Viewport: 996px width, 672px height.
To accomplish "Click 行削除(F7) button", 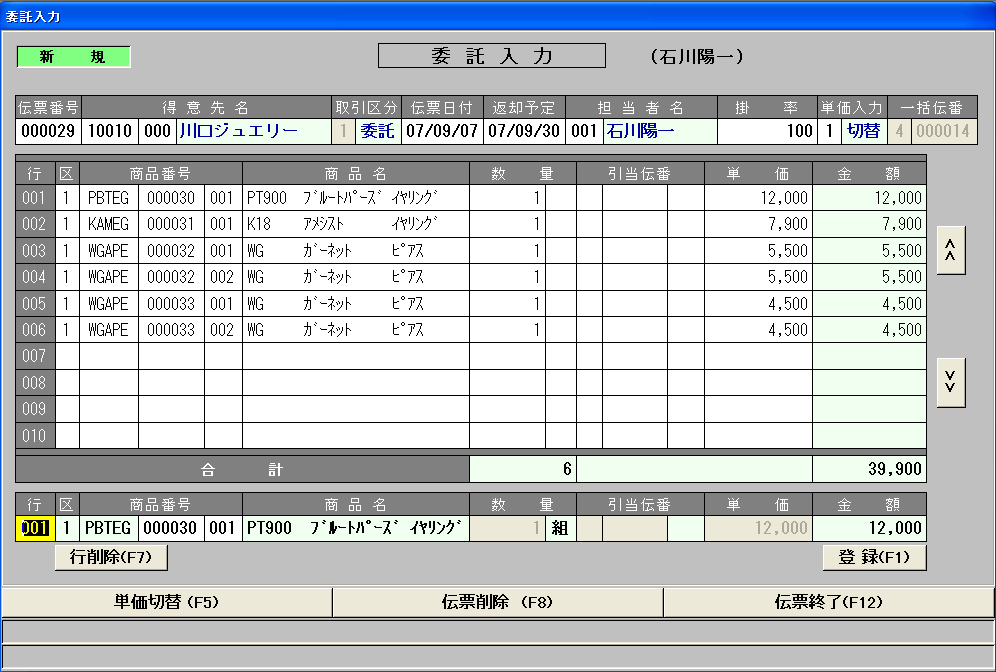I will click(x=111, y=557).
